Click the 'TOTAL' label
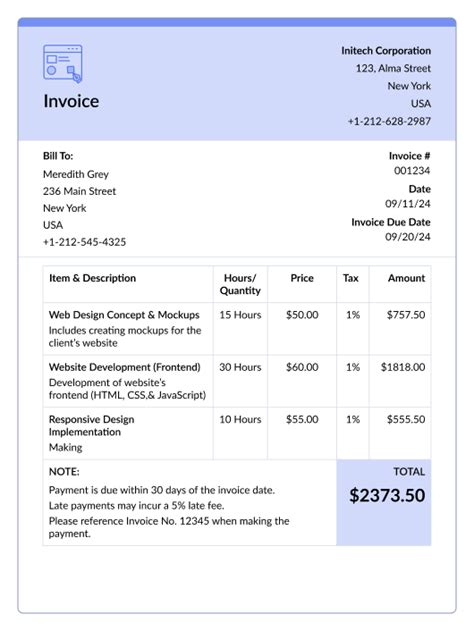The width and height of the screenshot is (474, 631). coord(409,472)
